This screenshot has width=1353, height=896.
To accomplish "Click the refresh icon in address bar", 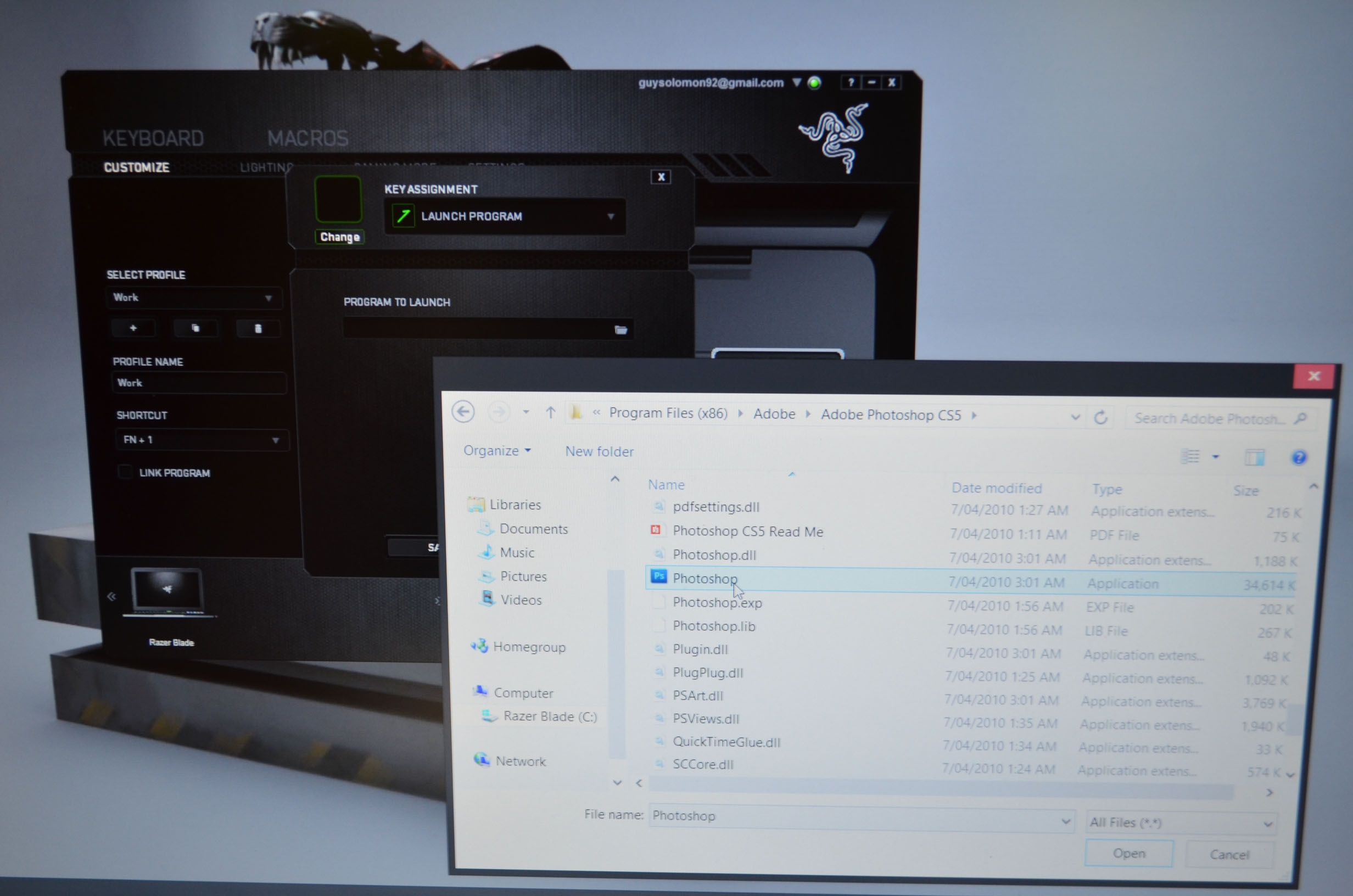I will (x=1101, y=417).
